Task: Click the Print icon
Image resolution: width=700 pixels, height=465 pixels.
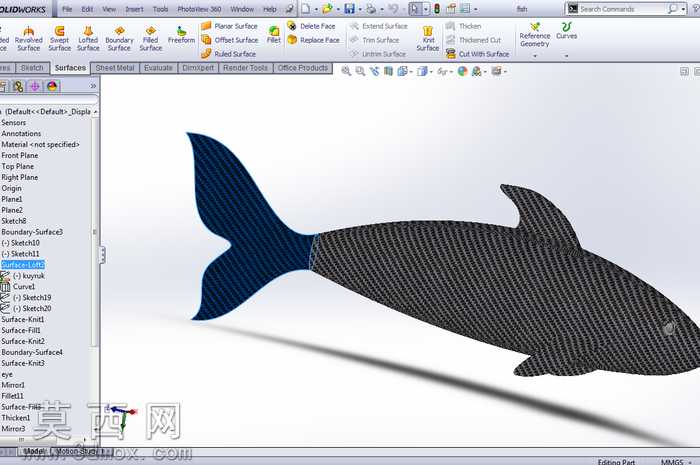Action: tap(371, 8)
